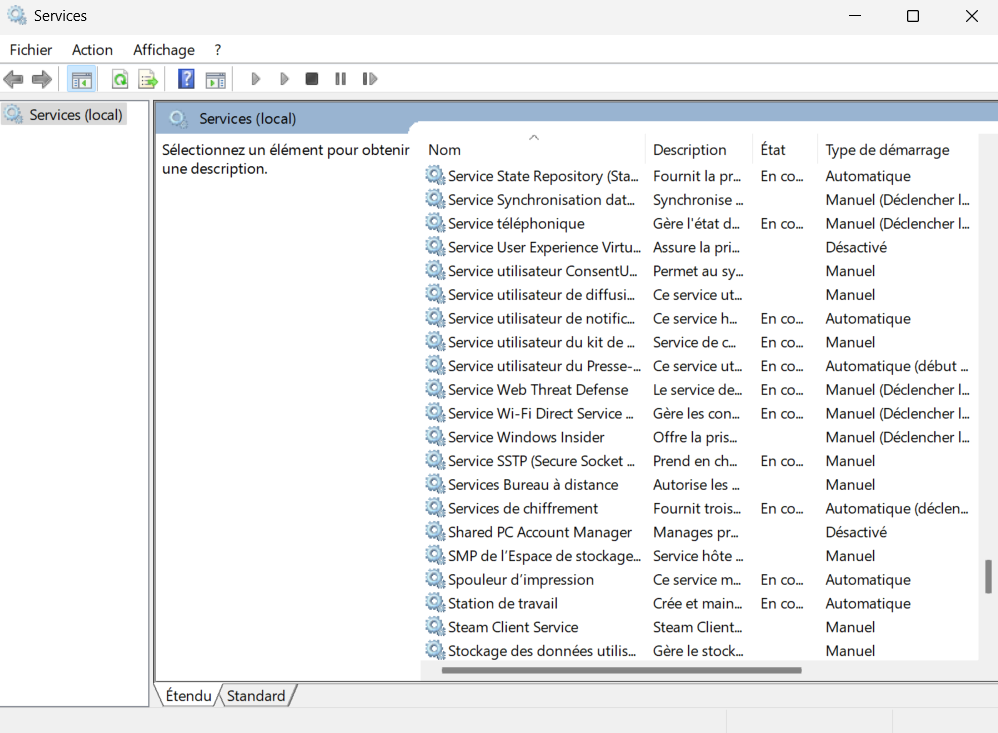Select the gear icon of Services Bureau à distance
Image resolution: width=998 pixels, height=733 pixels.
(435, 484)
